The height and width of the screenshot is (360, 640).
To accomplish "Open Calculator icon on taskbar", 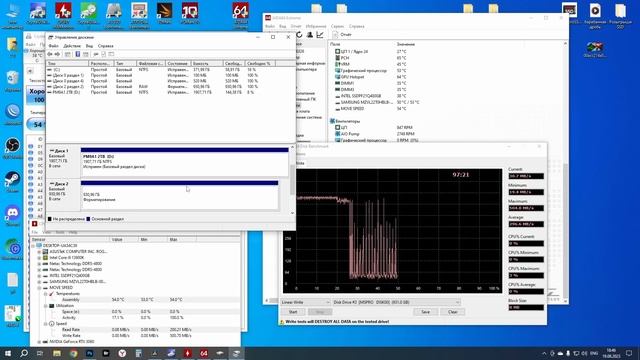I will click(138, 353).
